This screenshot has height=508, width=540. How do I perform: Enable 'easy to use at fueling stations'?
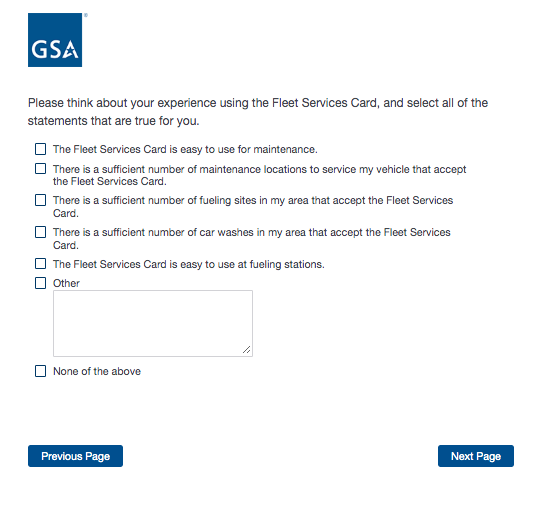coord(40,263)
